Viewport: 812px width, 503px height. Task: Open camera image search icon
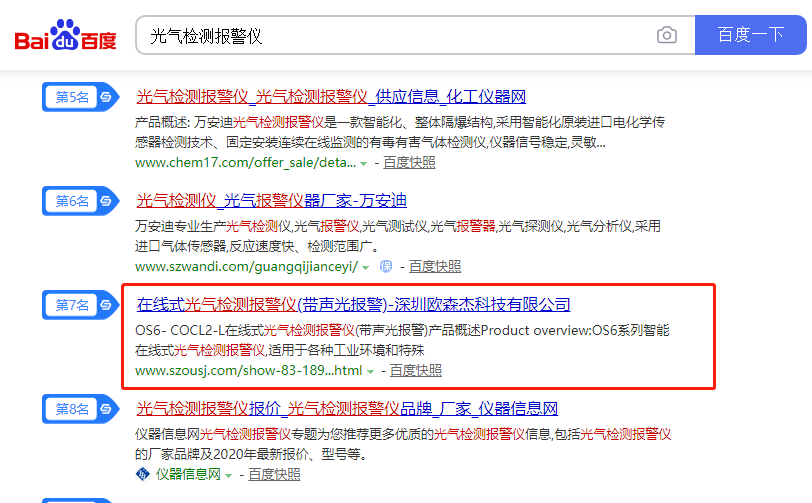[666, 35]
